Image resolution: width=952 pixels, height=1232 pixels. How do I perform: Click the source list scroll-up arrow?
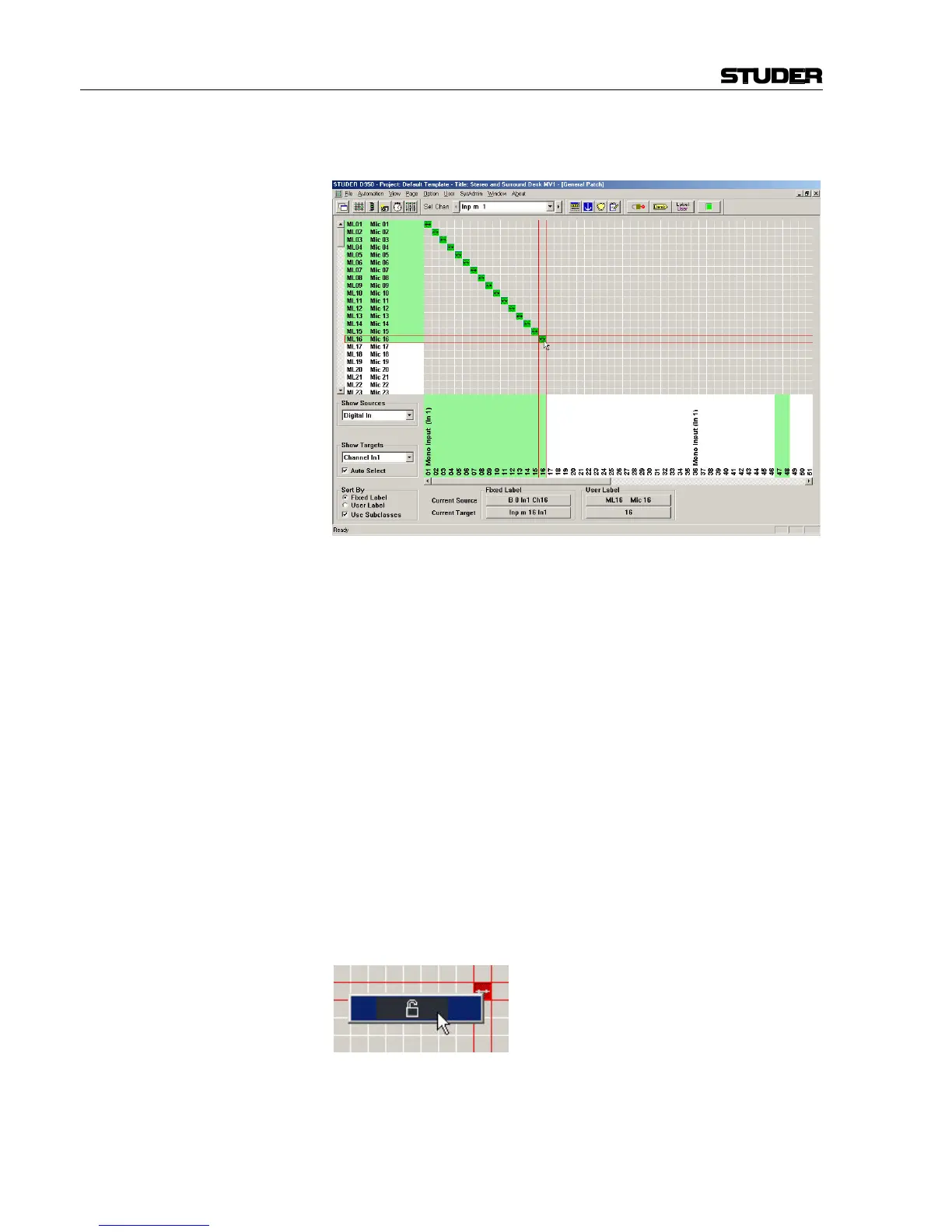point(340,224)
